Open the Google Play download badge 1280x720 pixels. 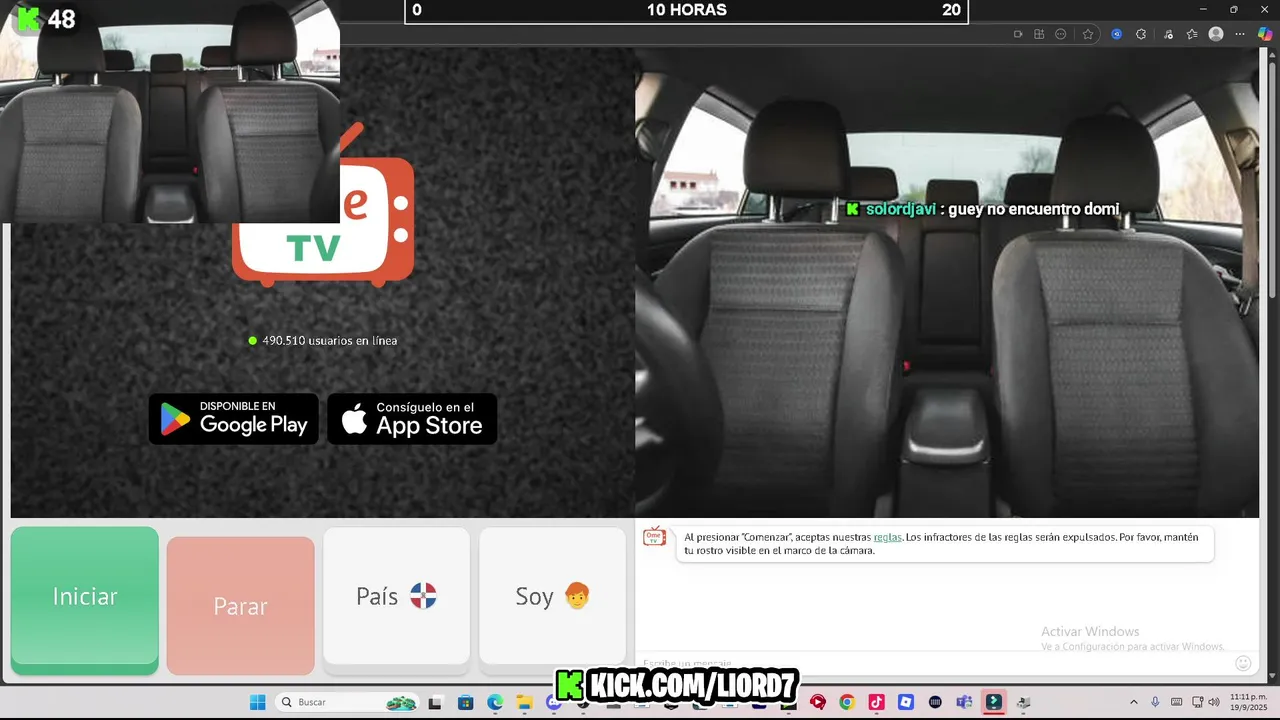pyautogui.click(x=234, y=419)
